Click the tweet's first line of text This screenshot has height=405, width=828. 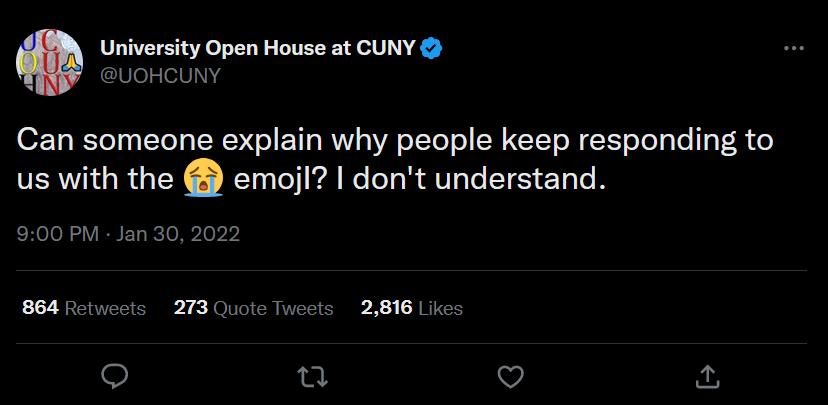tap(395, 139)
